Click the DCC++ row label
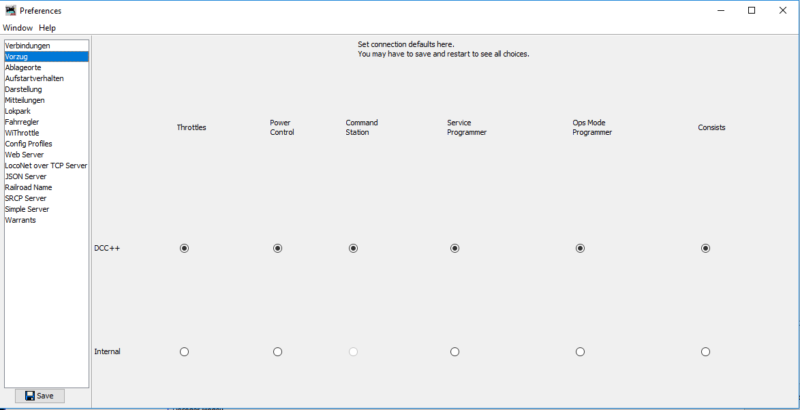 click(107, 248)
